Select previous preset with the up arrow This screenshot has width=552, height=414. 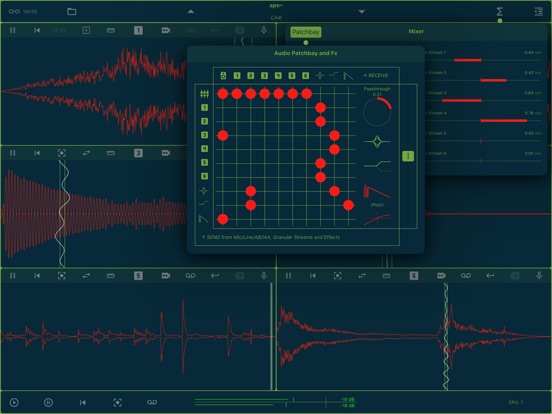click(x=190, y=12)
